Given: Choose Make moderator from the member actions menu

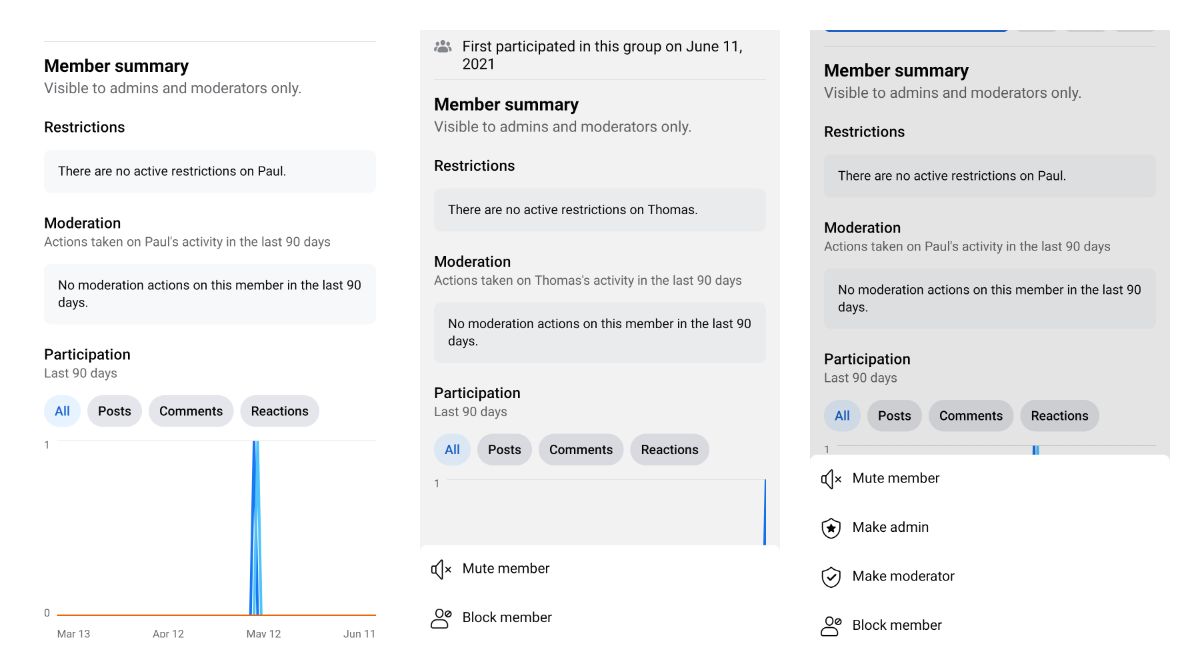Looking at the screenshot, I should (x=902, y=576).
